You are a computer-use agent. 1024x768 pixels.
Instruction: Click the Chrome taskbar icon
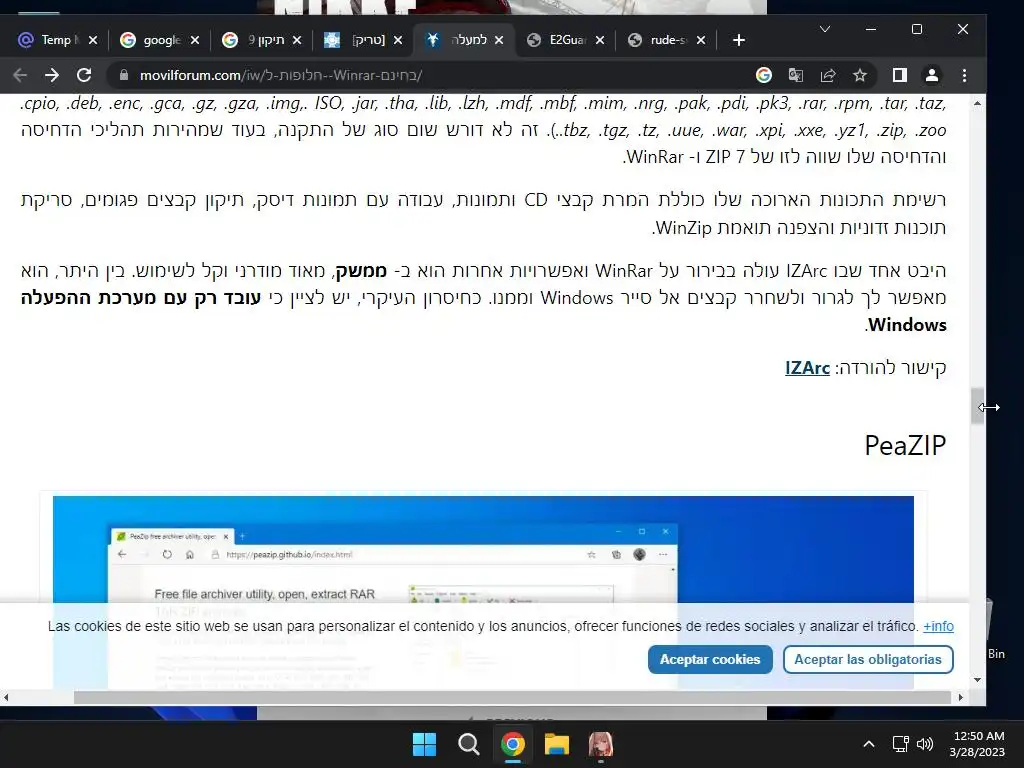(x=513, y=744)
